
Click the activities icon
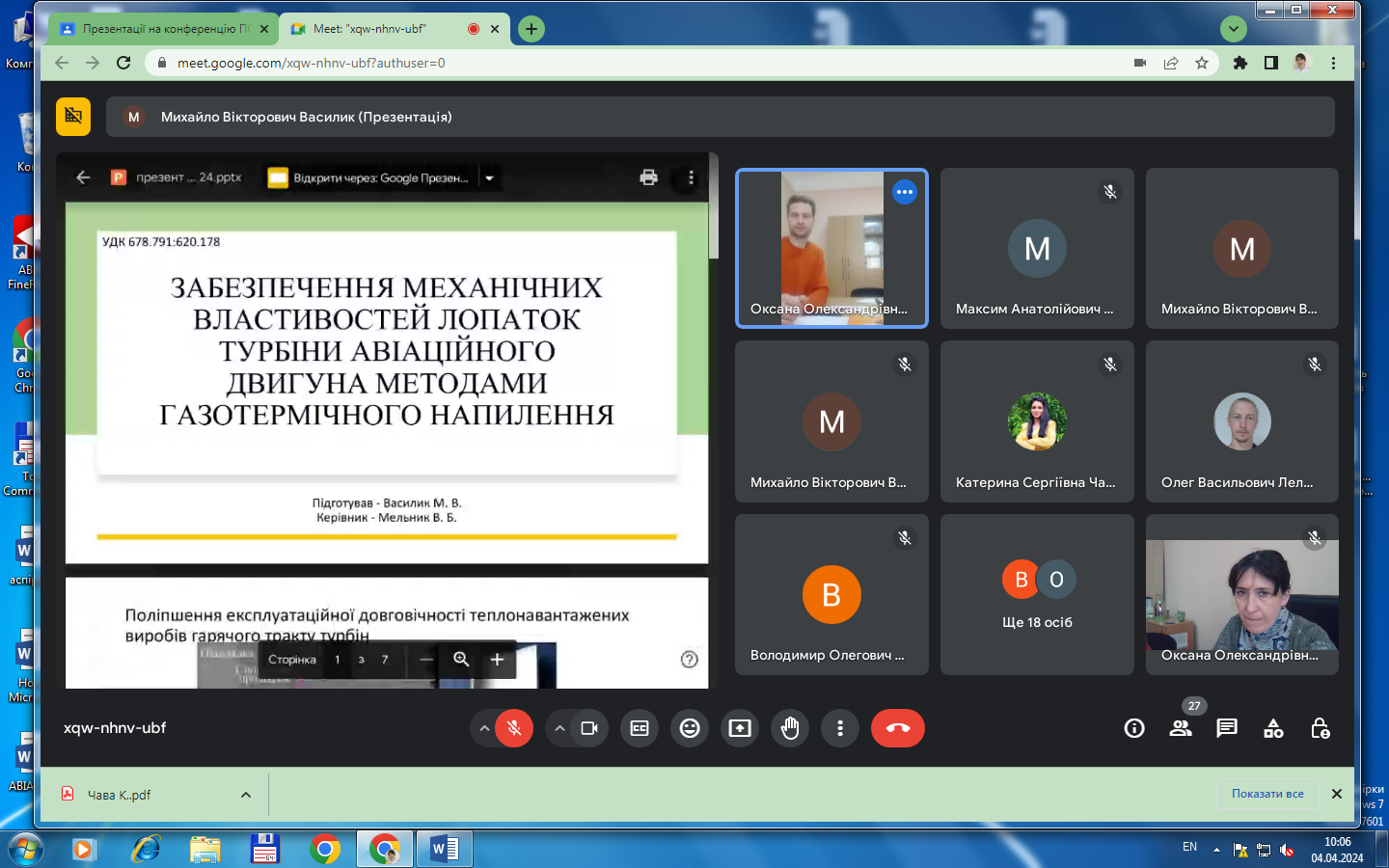[x=1273, y=728]
